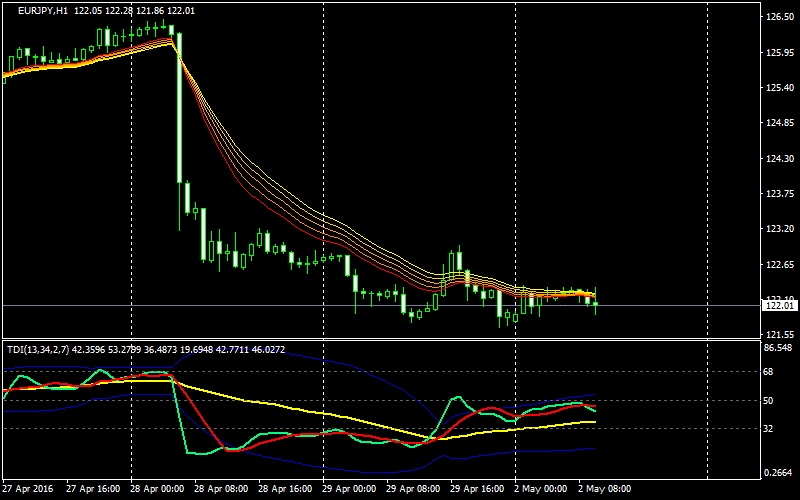Click the 121.55 price axis label
Screen dimensions: 800x500
pos(778,335)
